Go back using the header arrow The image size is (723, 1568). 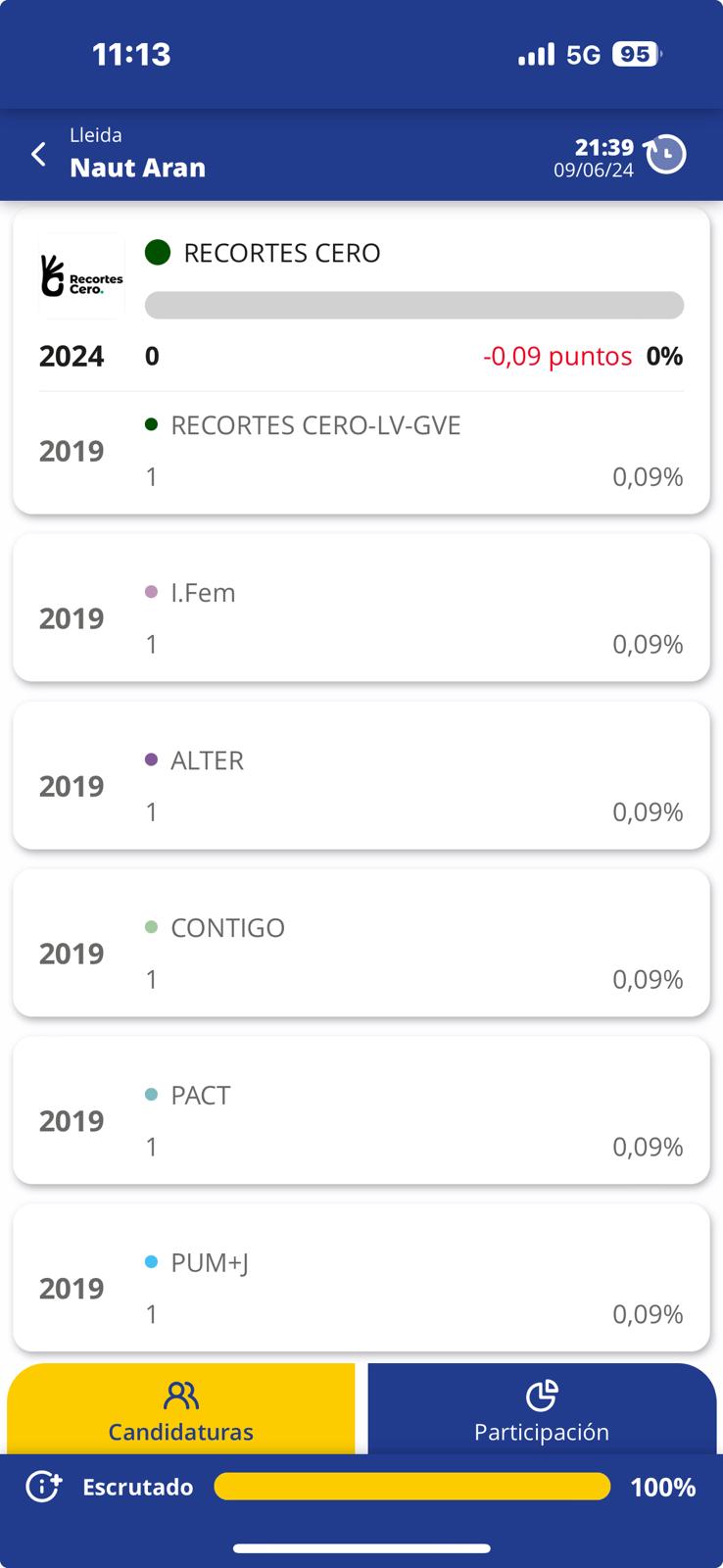click(x=39, y=154)
